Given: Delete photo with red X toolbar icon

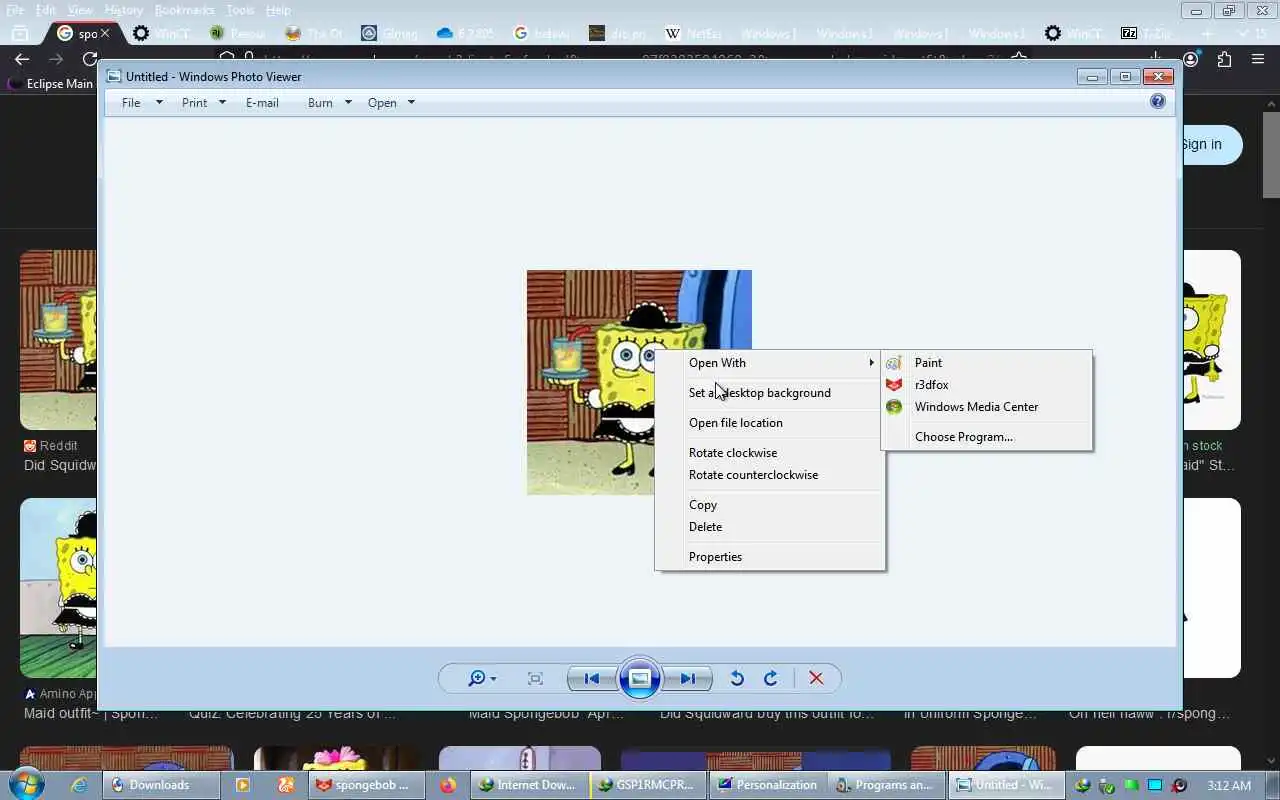Looking at the screenshot, I should 816,678.
